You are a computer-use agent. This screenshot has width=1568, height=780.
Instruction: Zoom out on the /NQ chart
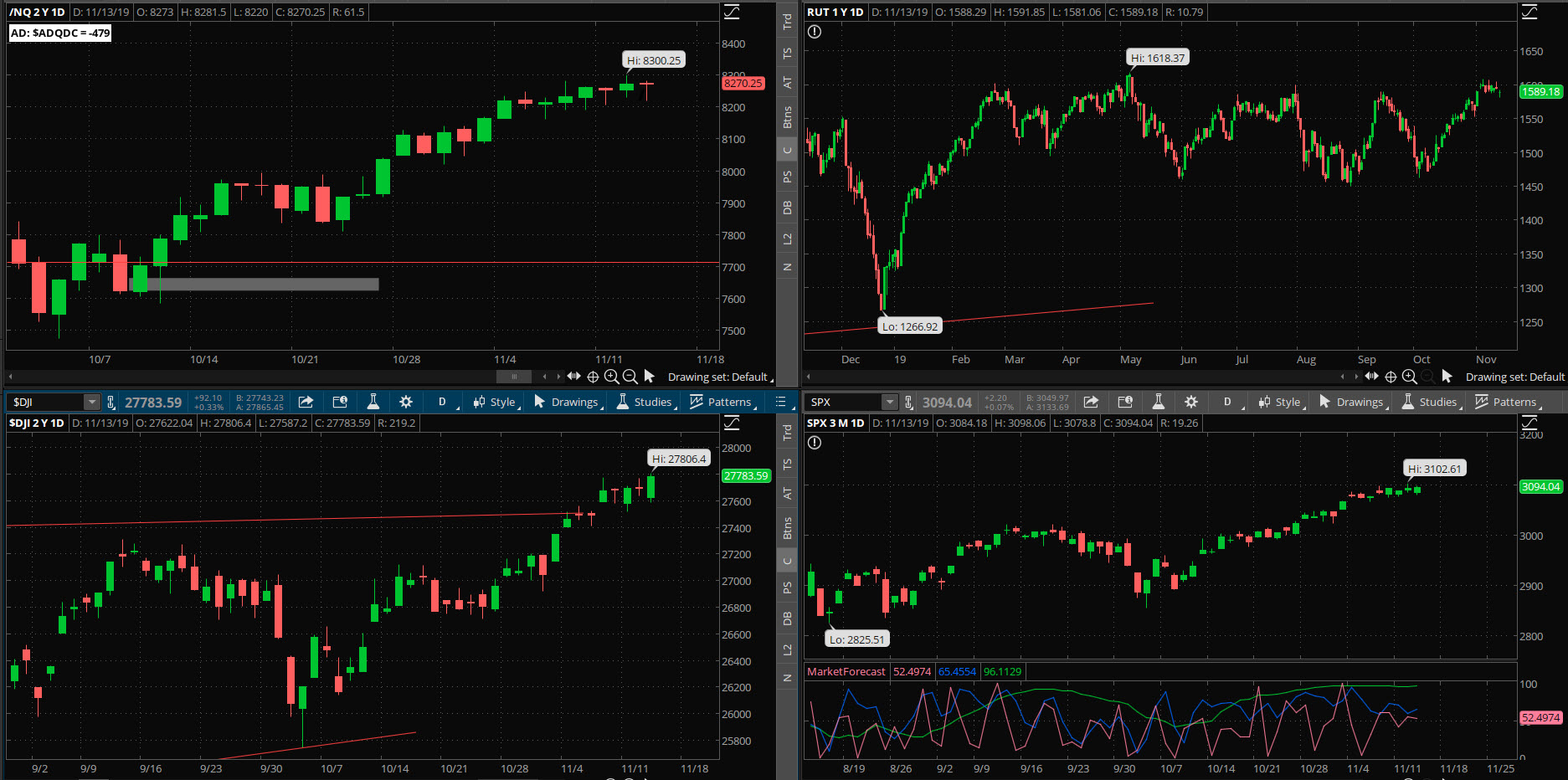click(x=630, y=377)
